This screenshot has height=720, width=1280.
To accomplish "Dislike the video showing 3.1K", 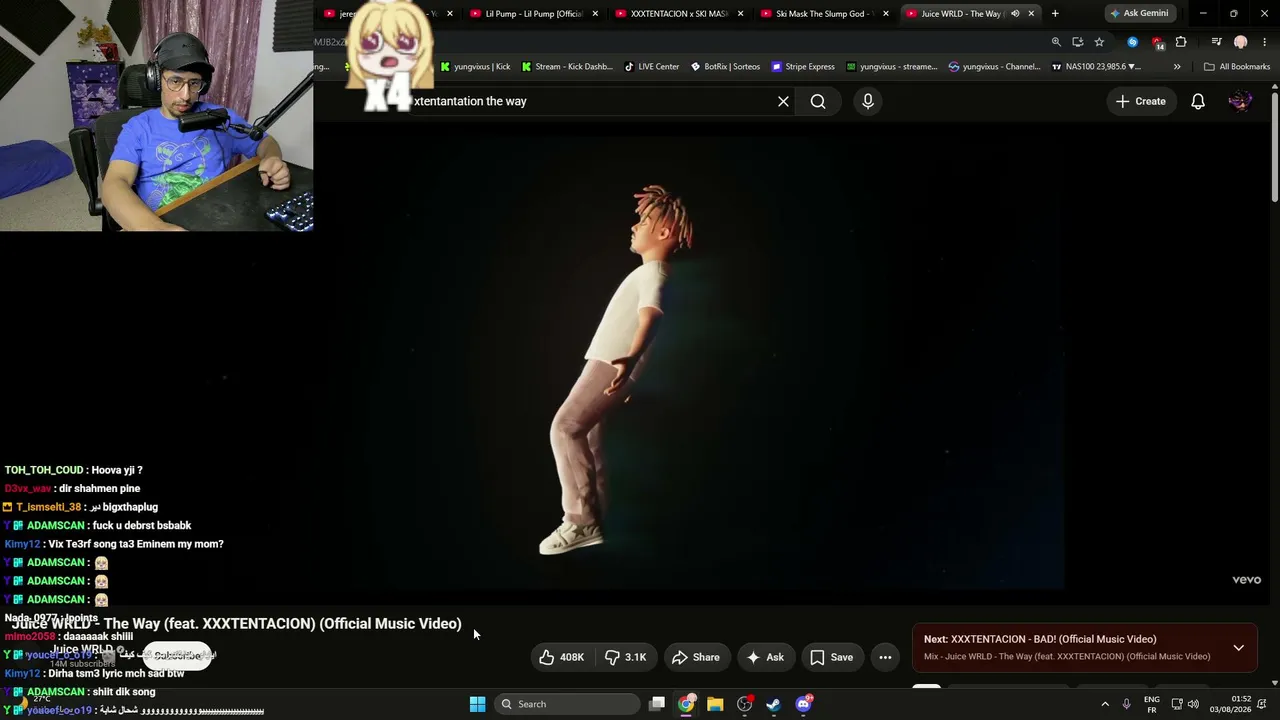I will click(626, 657).
